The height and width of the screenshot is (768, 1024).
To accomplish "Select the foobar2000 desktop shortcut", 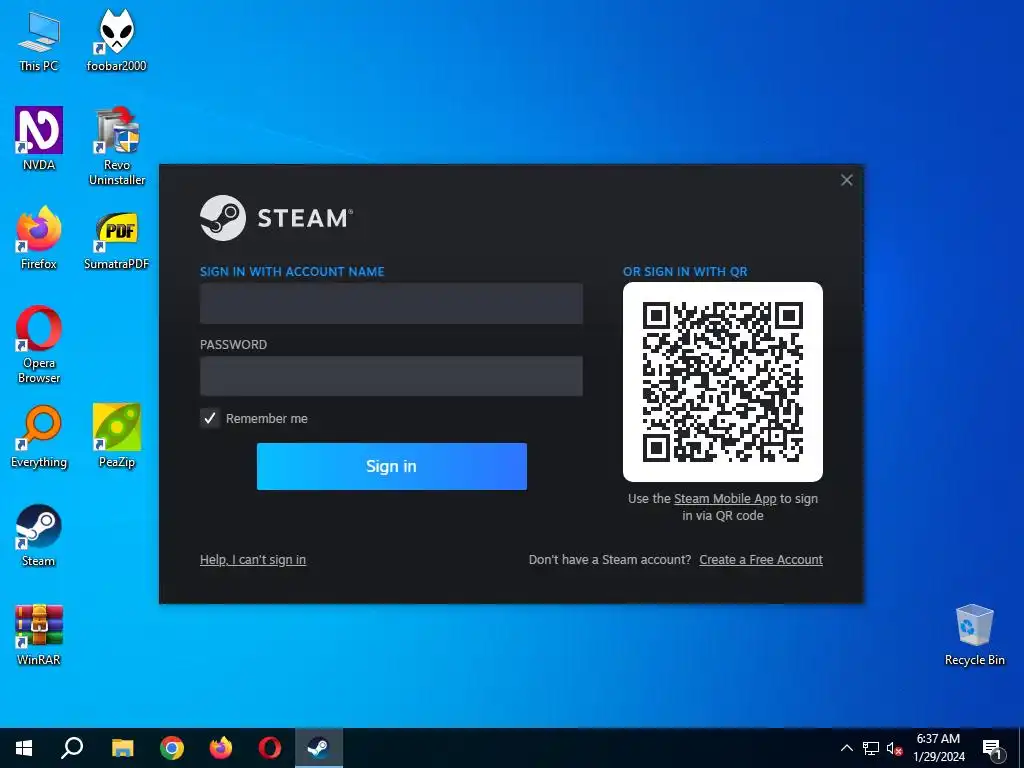I will coord(116,42).
